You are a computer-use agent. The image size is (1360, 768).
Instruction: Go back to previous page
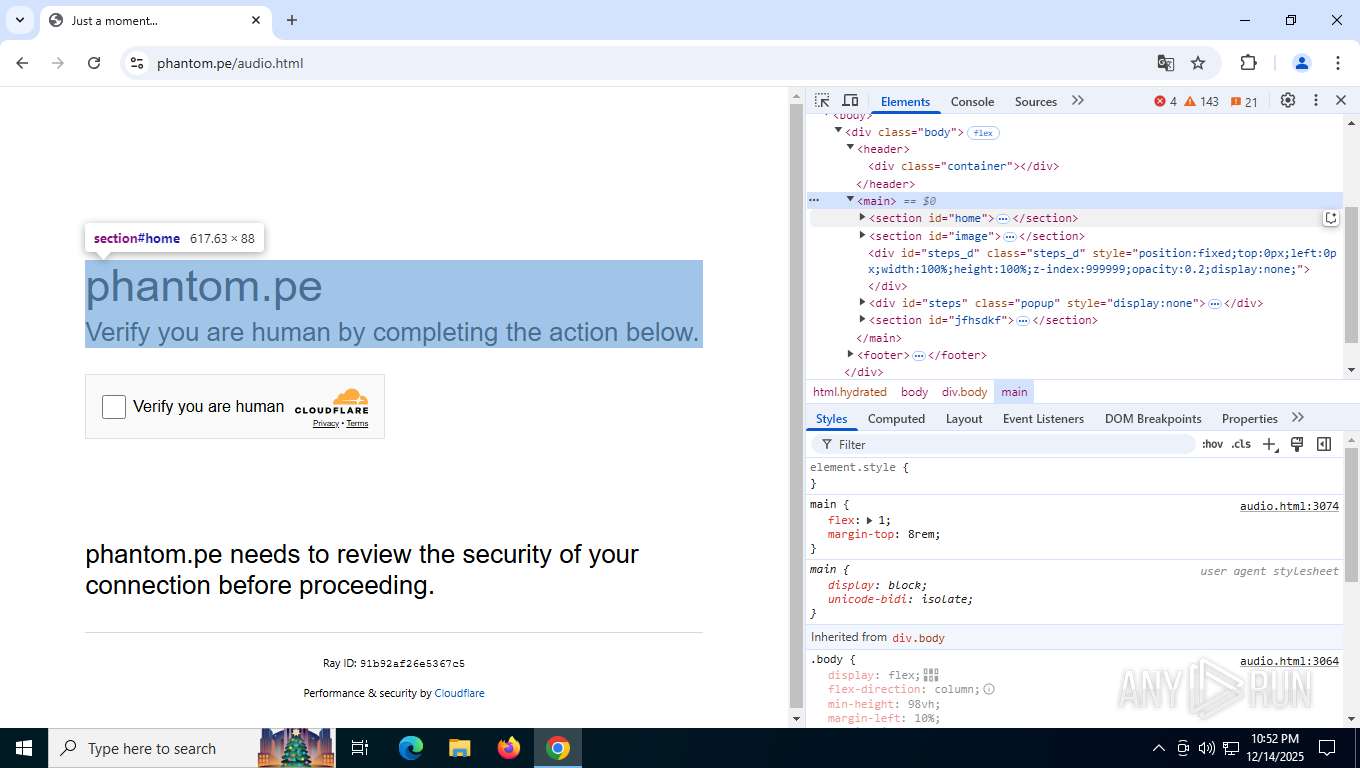pyautogui.click(x=22, y=63)
